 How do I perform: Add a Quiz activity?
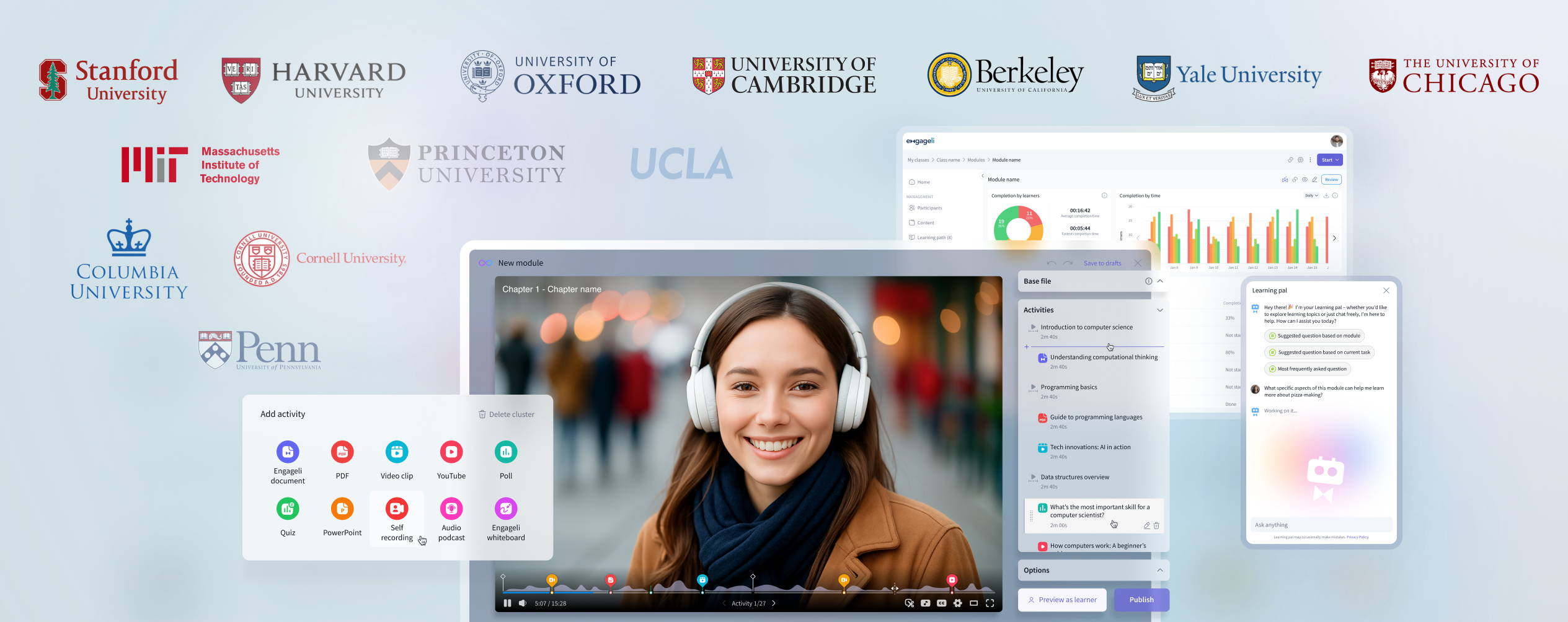tap(288, 509)
